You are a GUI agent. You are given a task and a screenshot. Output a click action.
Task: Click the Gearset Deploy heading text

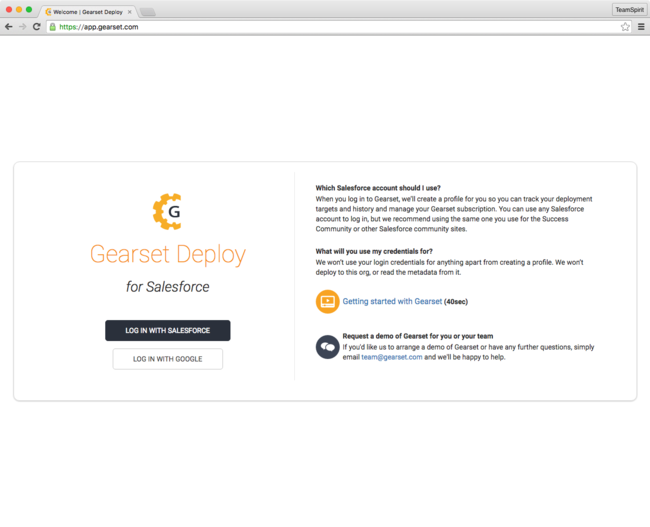(167, 254)
